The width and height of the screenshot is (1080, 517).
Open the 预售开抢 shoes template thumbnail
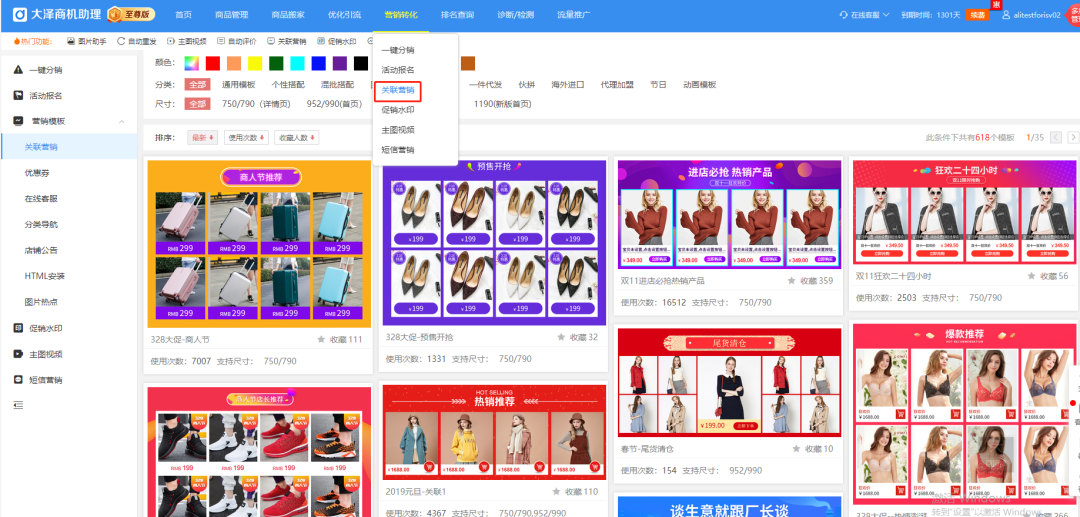(x=495, y=243)
